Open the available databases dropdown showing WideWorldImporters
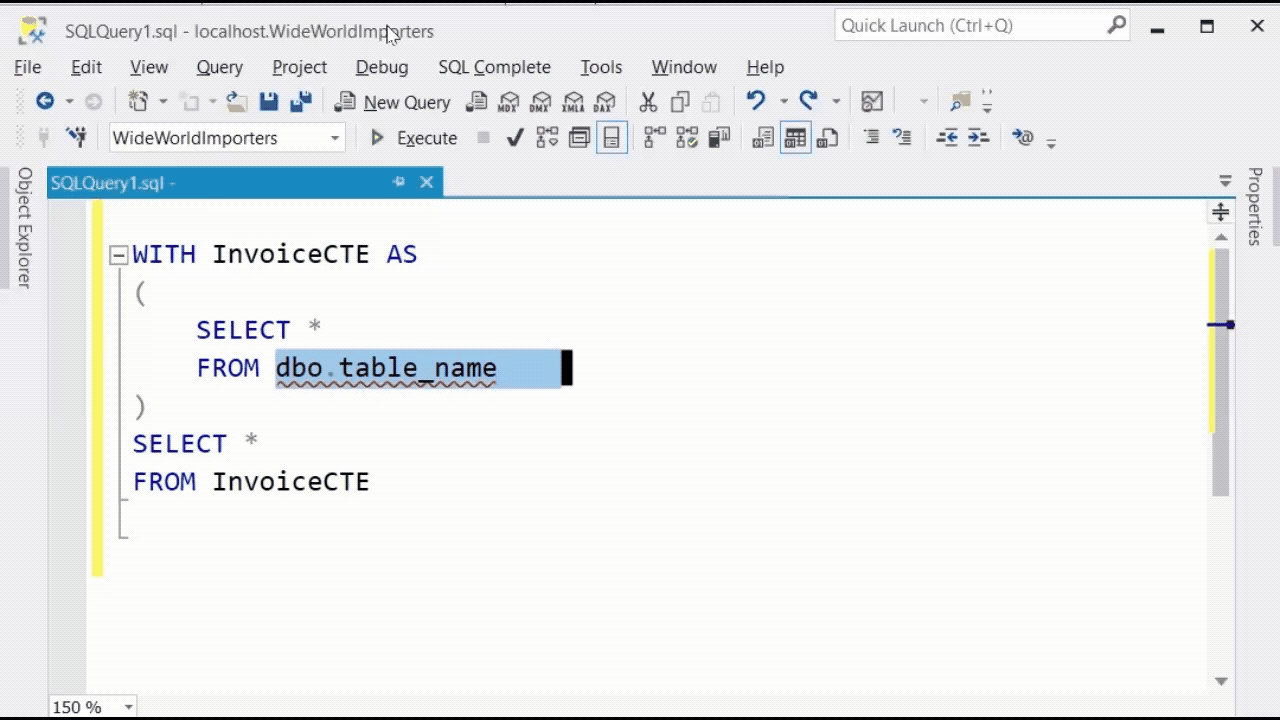Image resolution: width=1280 pixels, height=720 pixels. click(x=335, y=138)
